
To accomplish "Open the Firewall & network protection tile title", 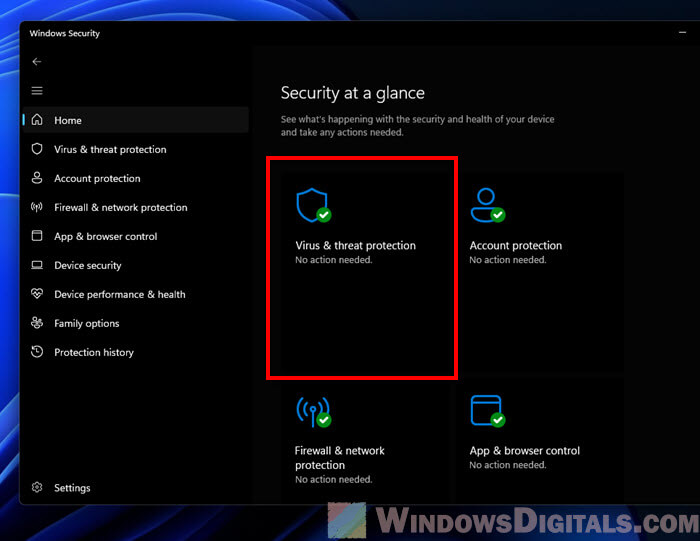I will coord(339,458).
